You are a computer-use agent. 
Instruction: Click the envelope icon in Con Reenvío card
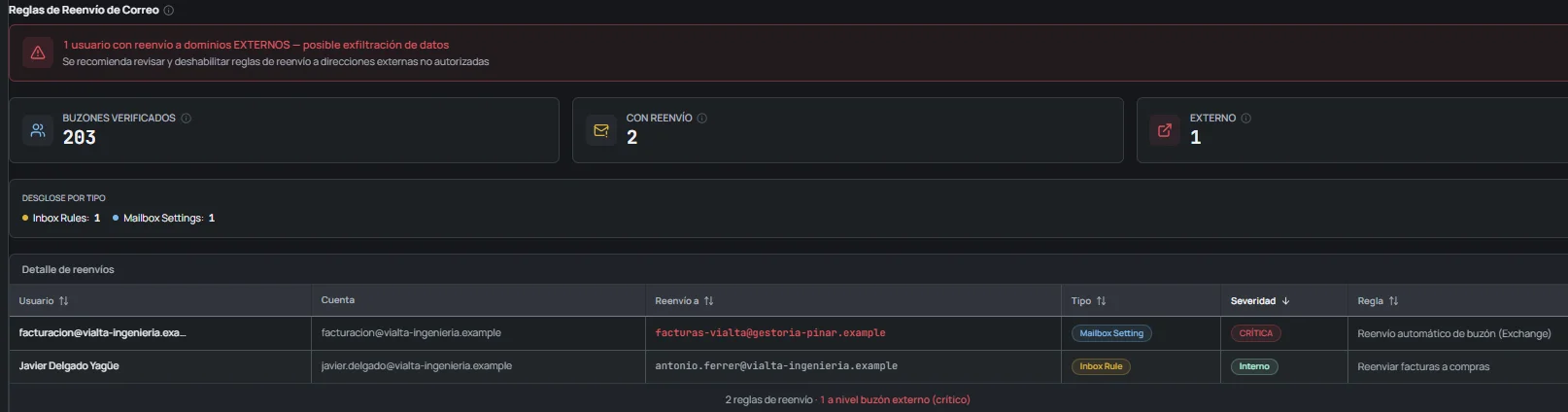pos(601,130)
